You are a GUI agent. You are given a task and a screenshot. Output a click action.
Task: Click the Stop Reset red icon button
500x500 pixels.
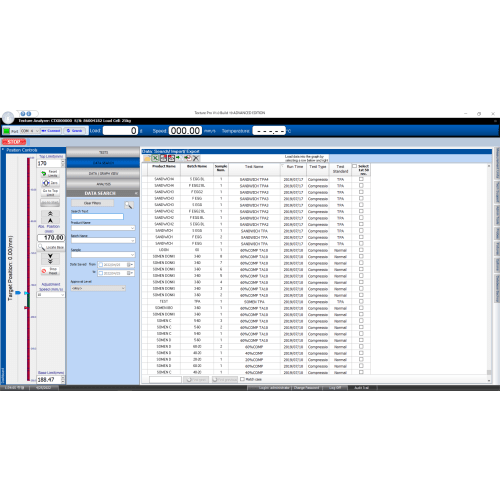50,271
